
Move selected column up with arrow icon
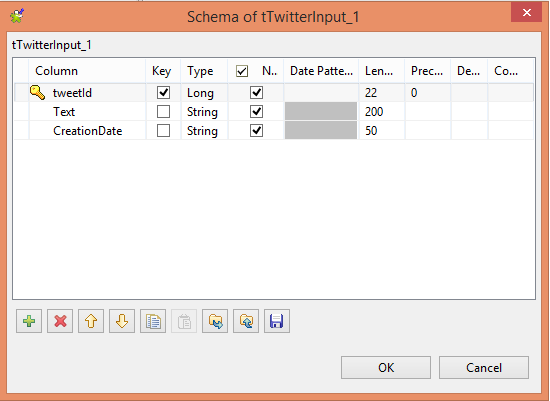(x=91, y=321)
